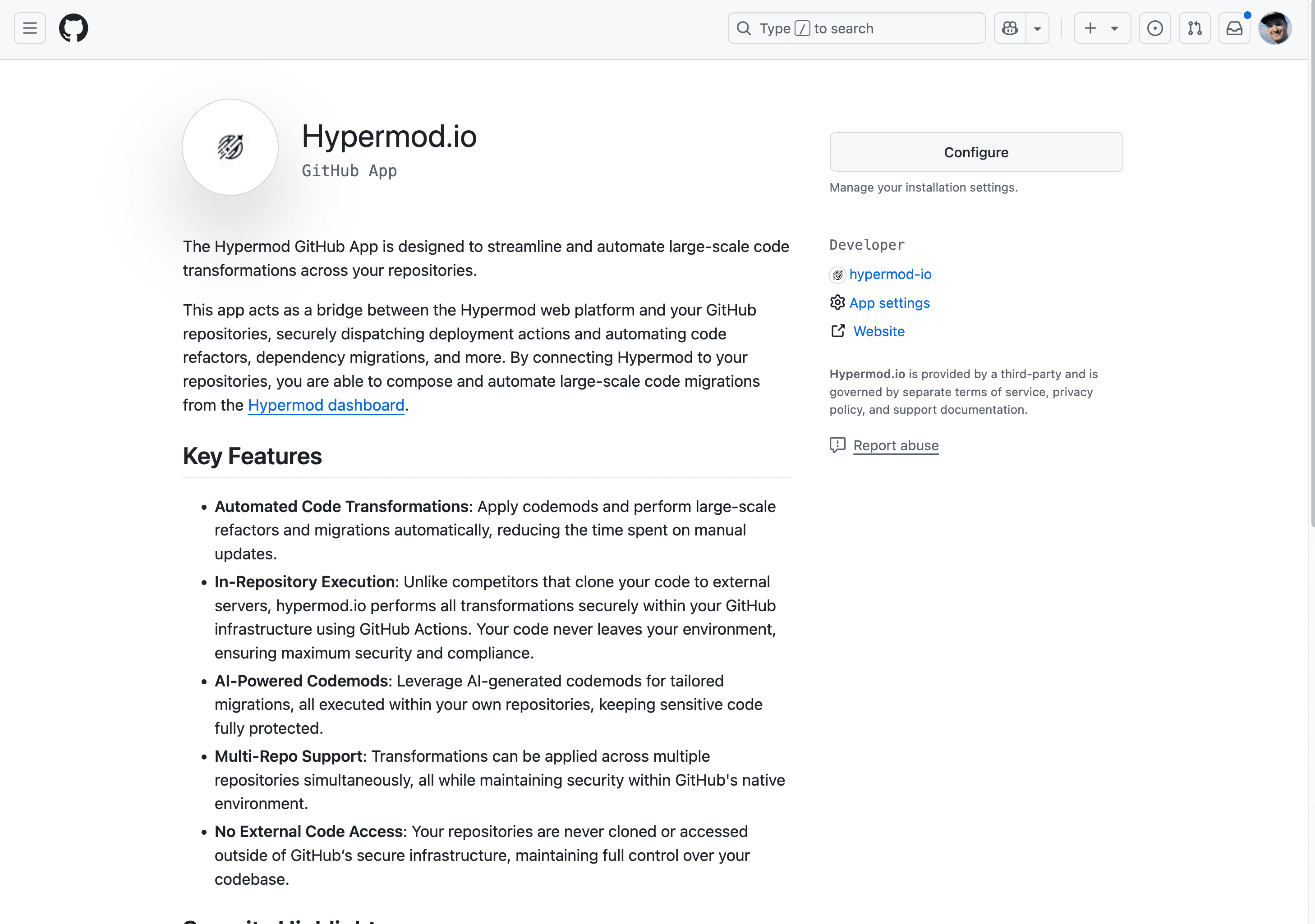Viewport: 1315px width, 924px height.
Task: Open the user profile avatar menu
Action: pos(1274,28)
